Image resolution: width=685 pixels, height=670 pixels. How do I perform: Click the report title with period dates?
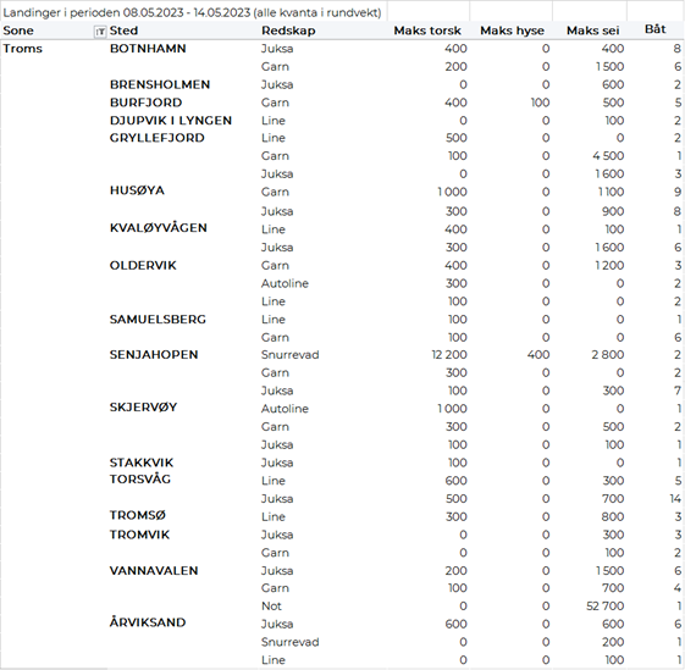192,12
